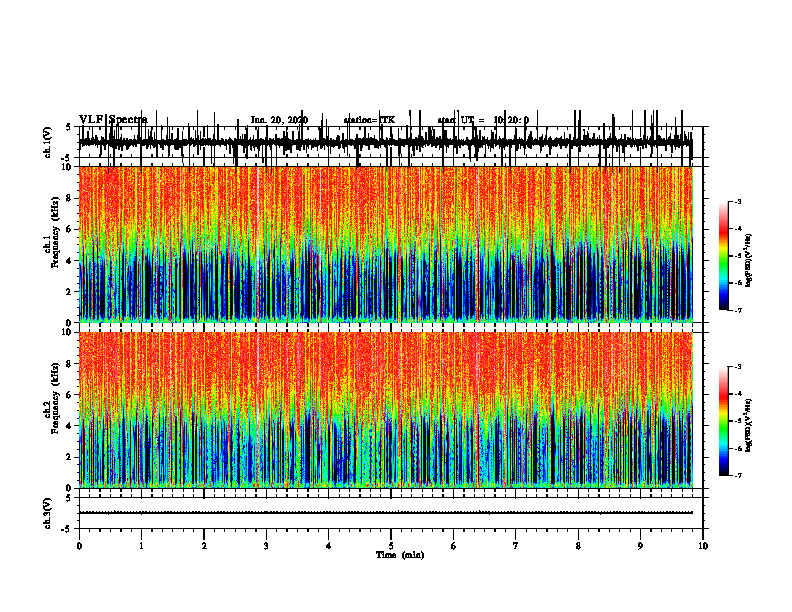Click the "ch.1(V)" waveform axis label
This screenshot has height=612, width=792.
[48, 142]
